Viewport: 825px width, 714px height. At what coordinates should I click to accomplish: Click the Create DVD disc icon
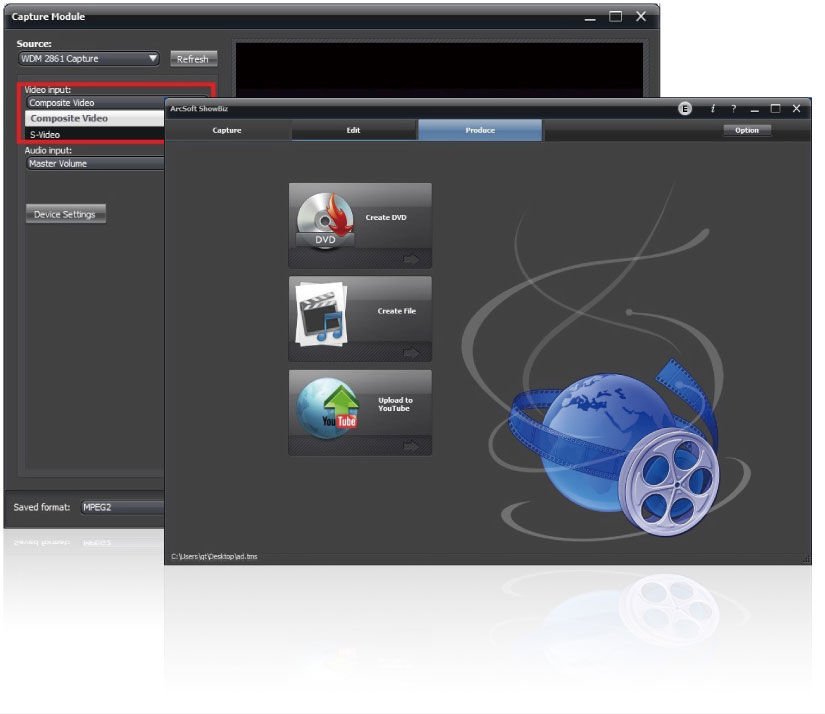pyautogui.click(x=325, y=220)
